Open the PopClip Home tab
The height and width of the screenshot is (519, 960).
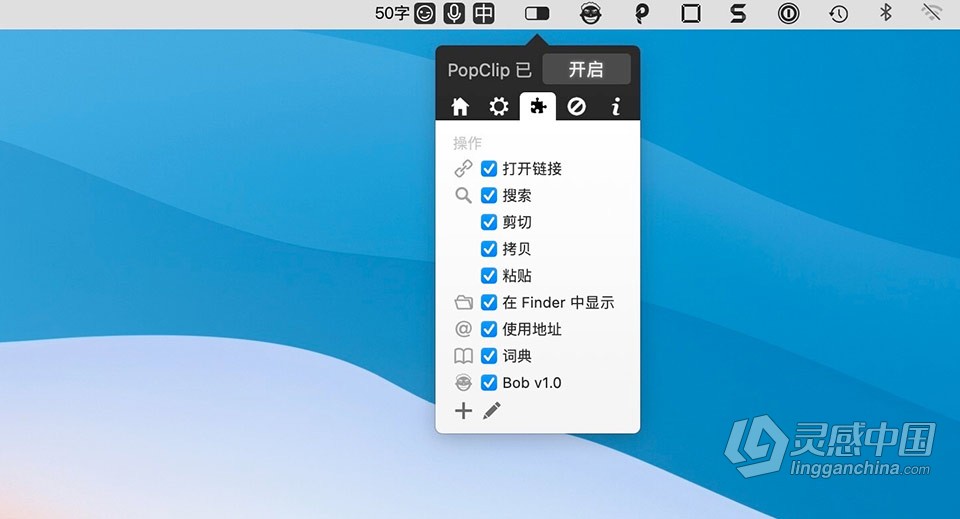pos(460,106)
